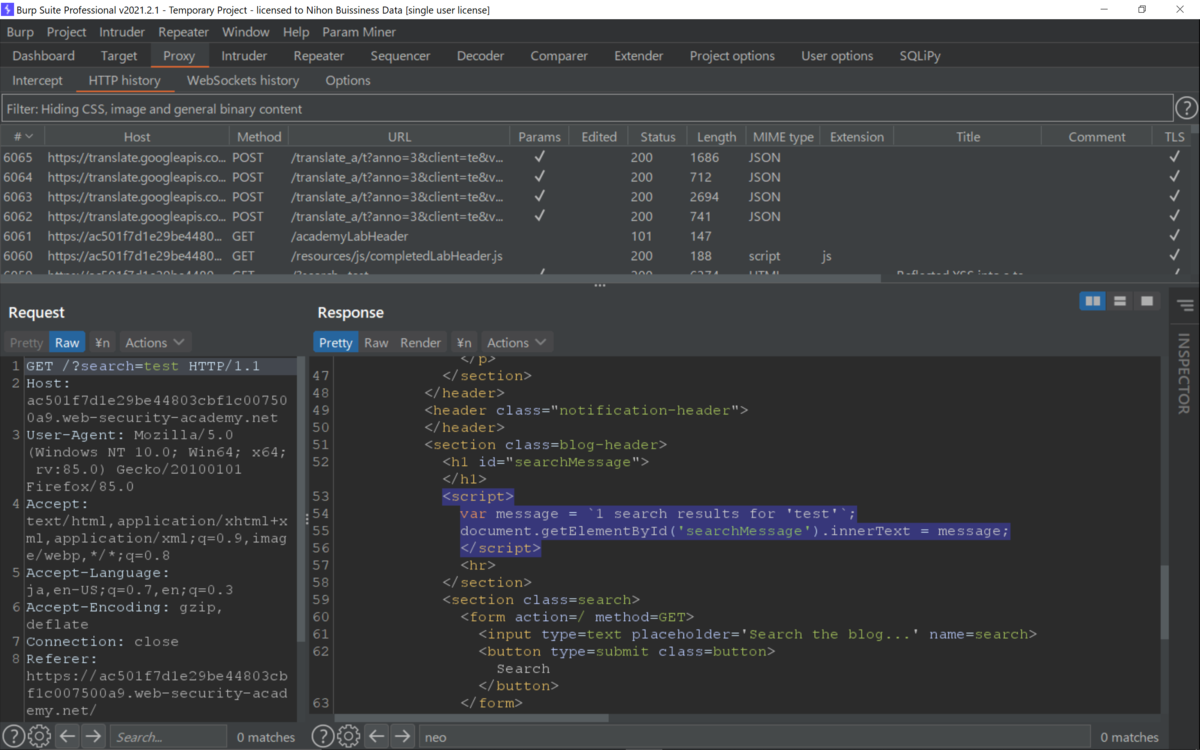Switch to the Target tab
Screen dimensions: 1200x750
coord(119,56)
